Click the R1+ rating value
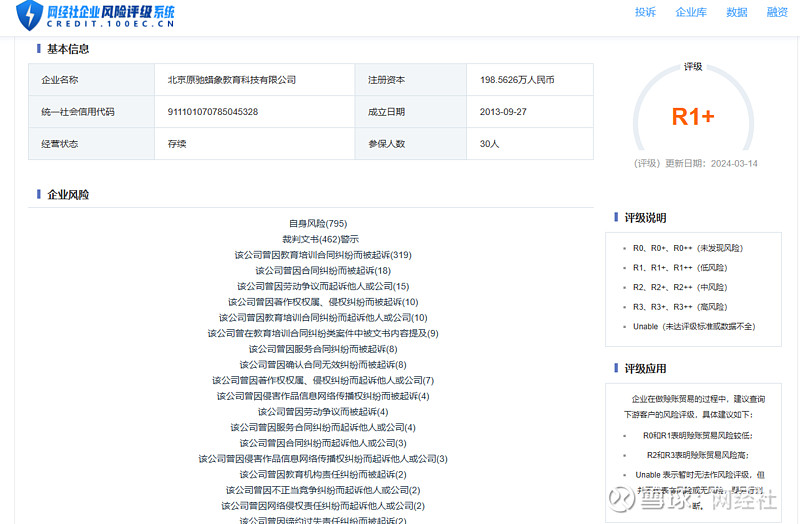The image size is (800, 524). [x=693, y=117]
